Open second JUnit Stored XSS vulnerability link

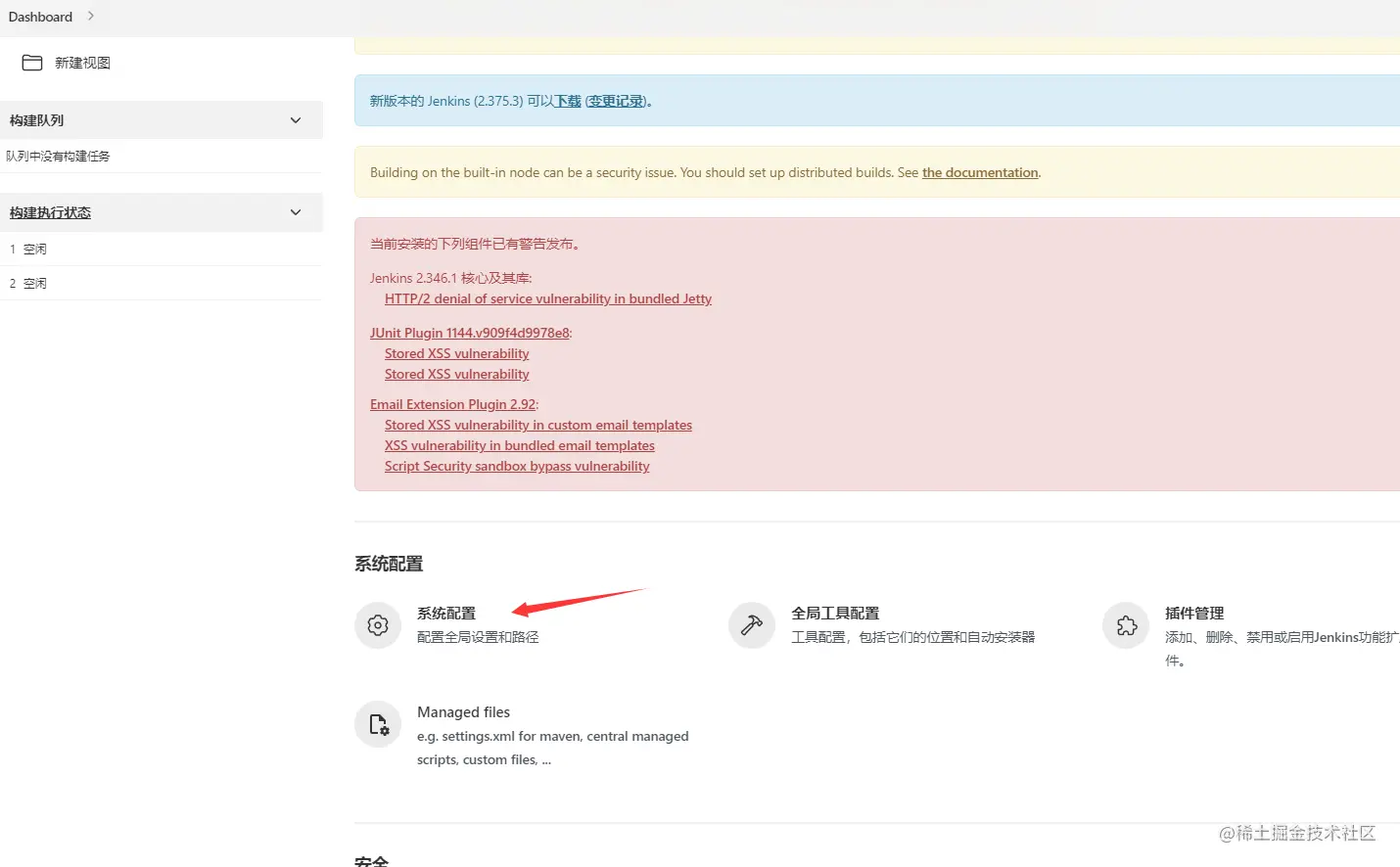click(457, 374)
